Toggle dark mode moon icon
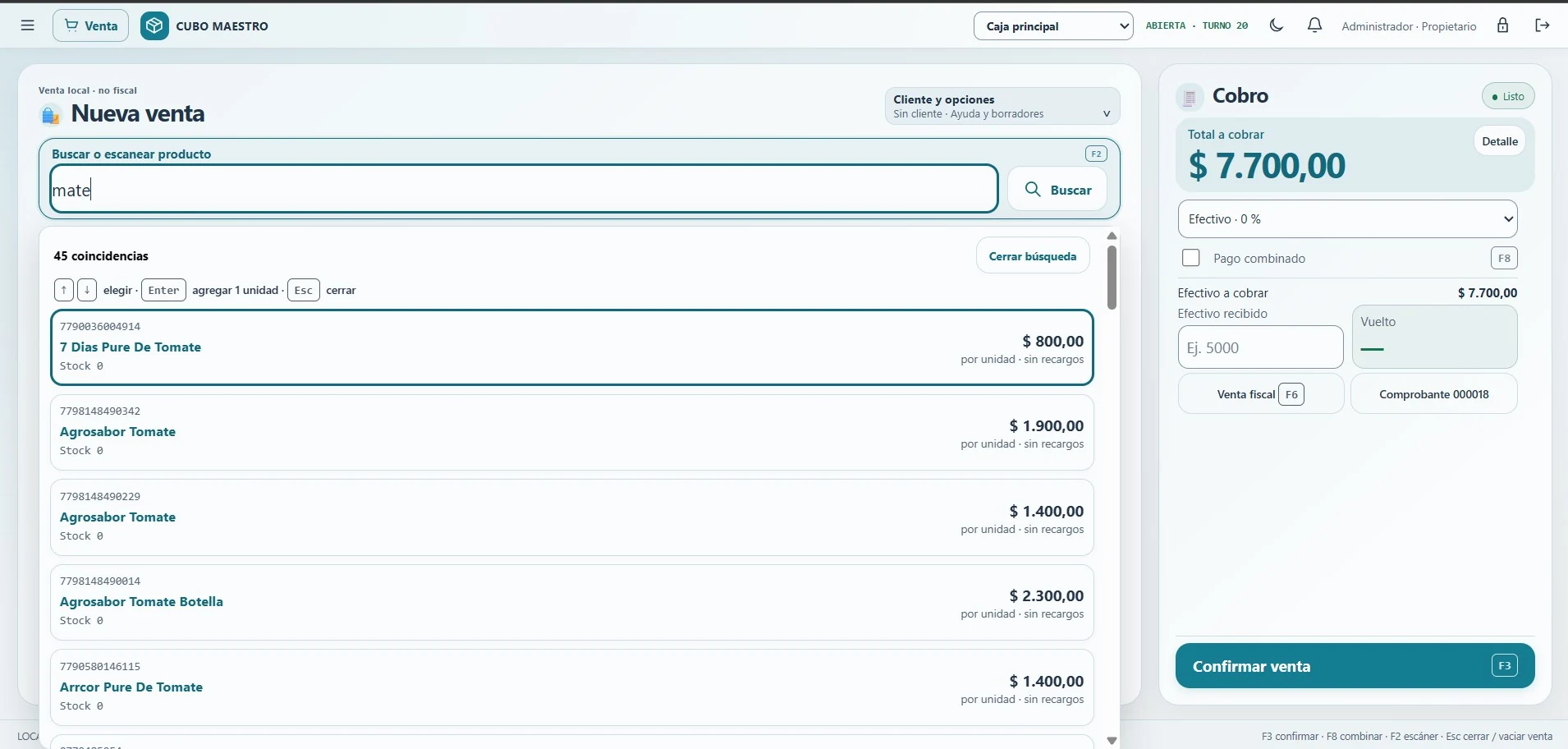Image resolution: width=1568 pixels, height=749 pixels. (x=1277, y=25)
